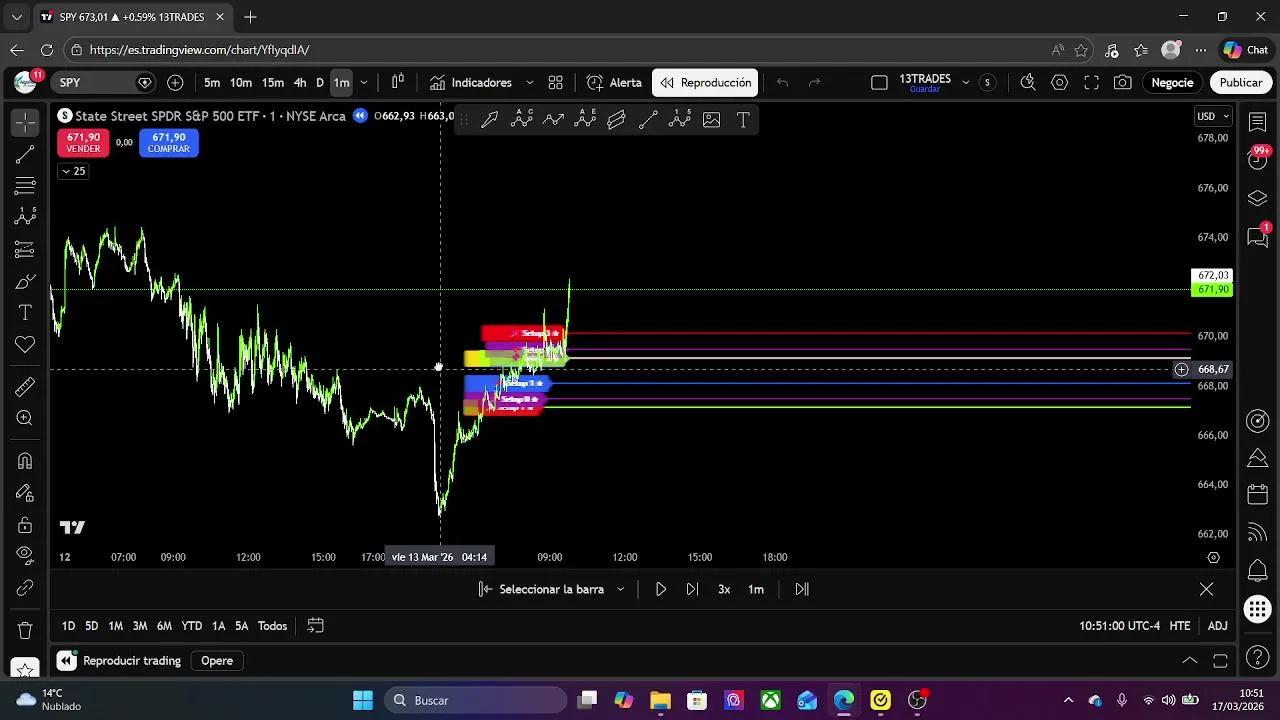Select the crosshair cursor tool
Image resolution: width=1280 pixels, height=720 pixels.
[25, 122]
